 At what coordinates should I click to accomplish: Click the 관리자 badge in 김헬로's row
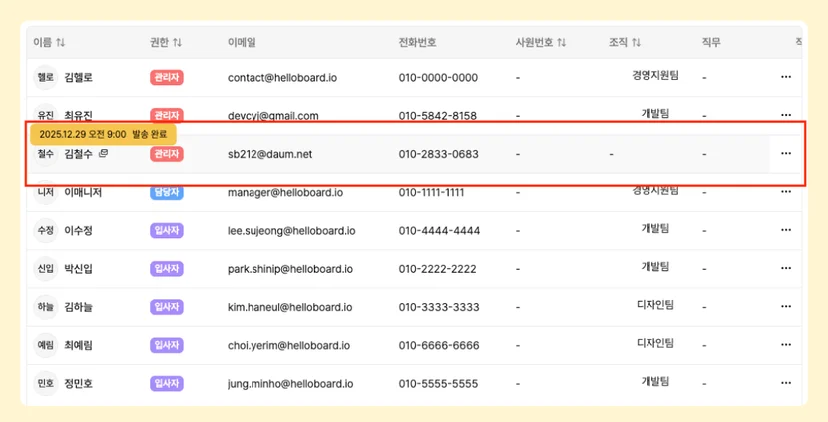click(167, 78)
